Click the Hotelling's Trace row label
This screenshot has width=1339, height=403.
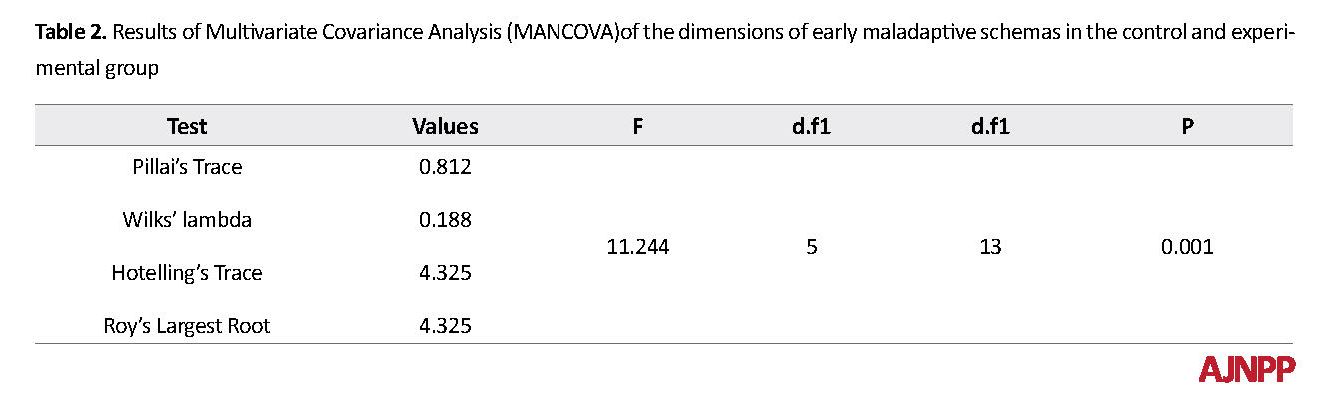click(187, 273)
